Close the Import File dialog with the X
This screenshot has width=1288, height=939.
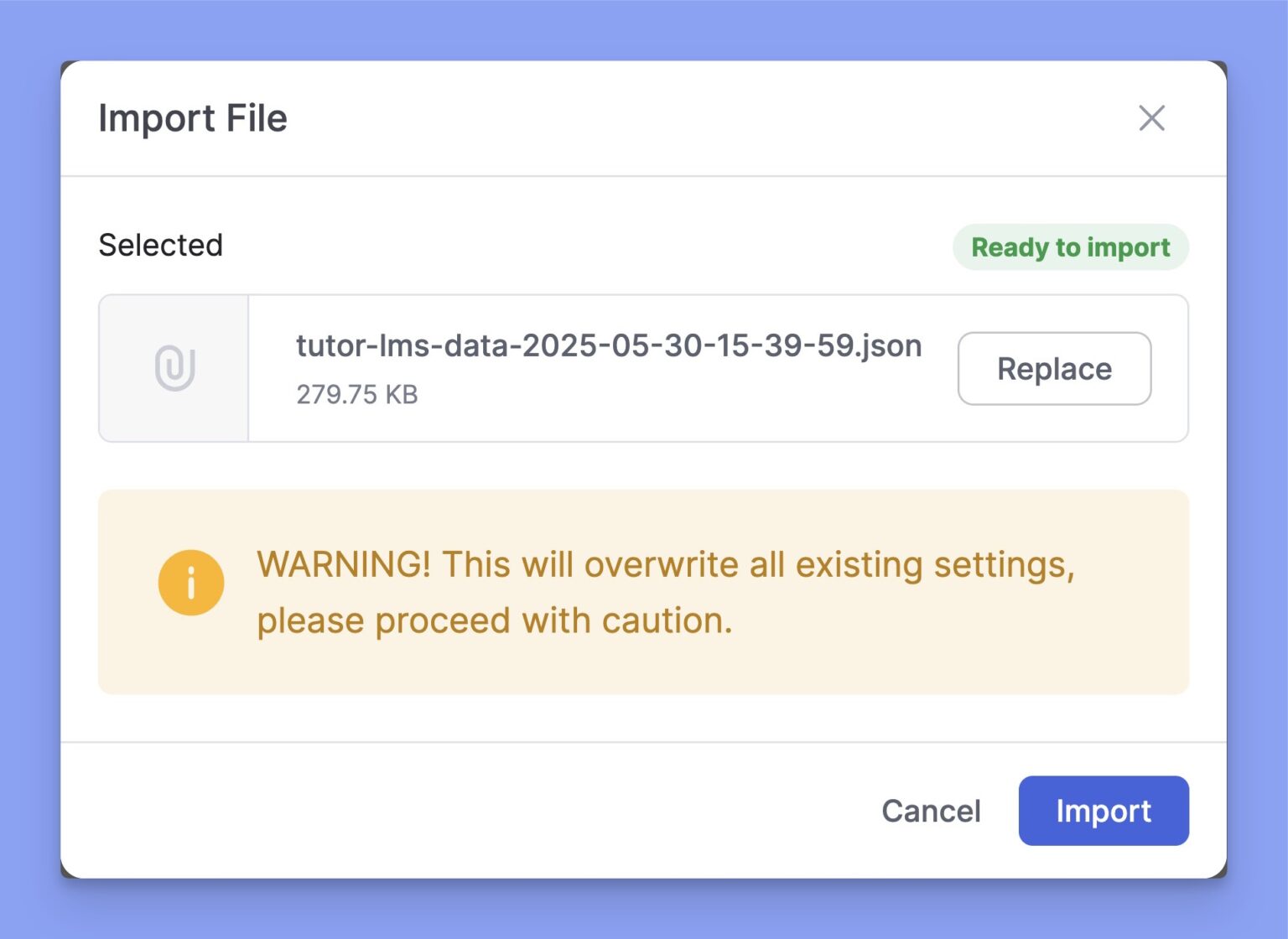point(1151,118)
